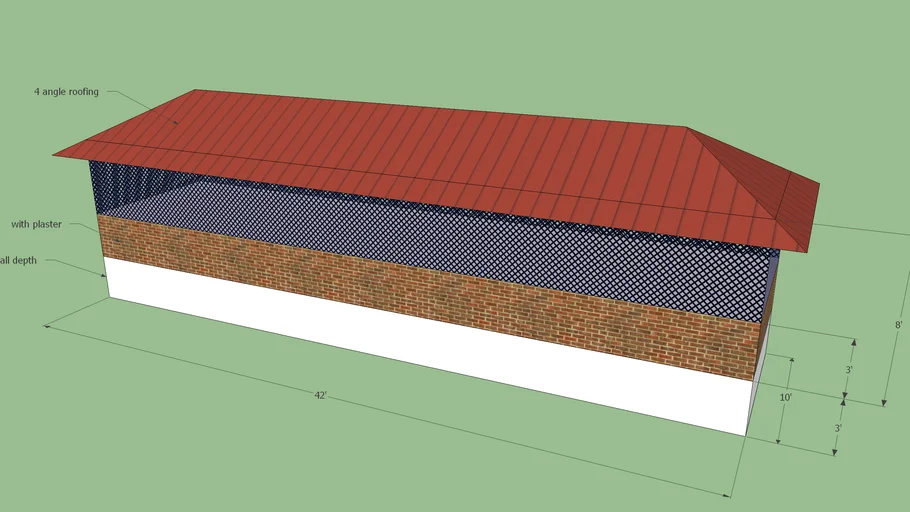
Task: Select the '4 angle roofing' annotation label
Action: [x=66, y=92]
